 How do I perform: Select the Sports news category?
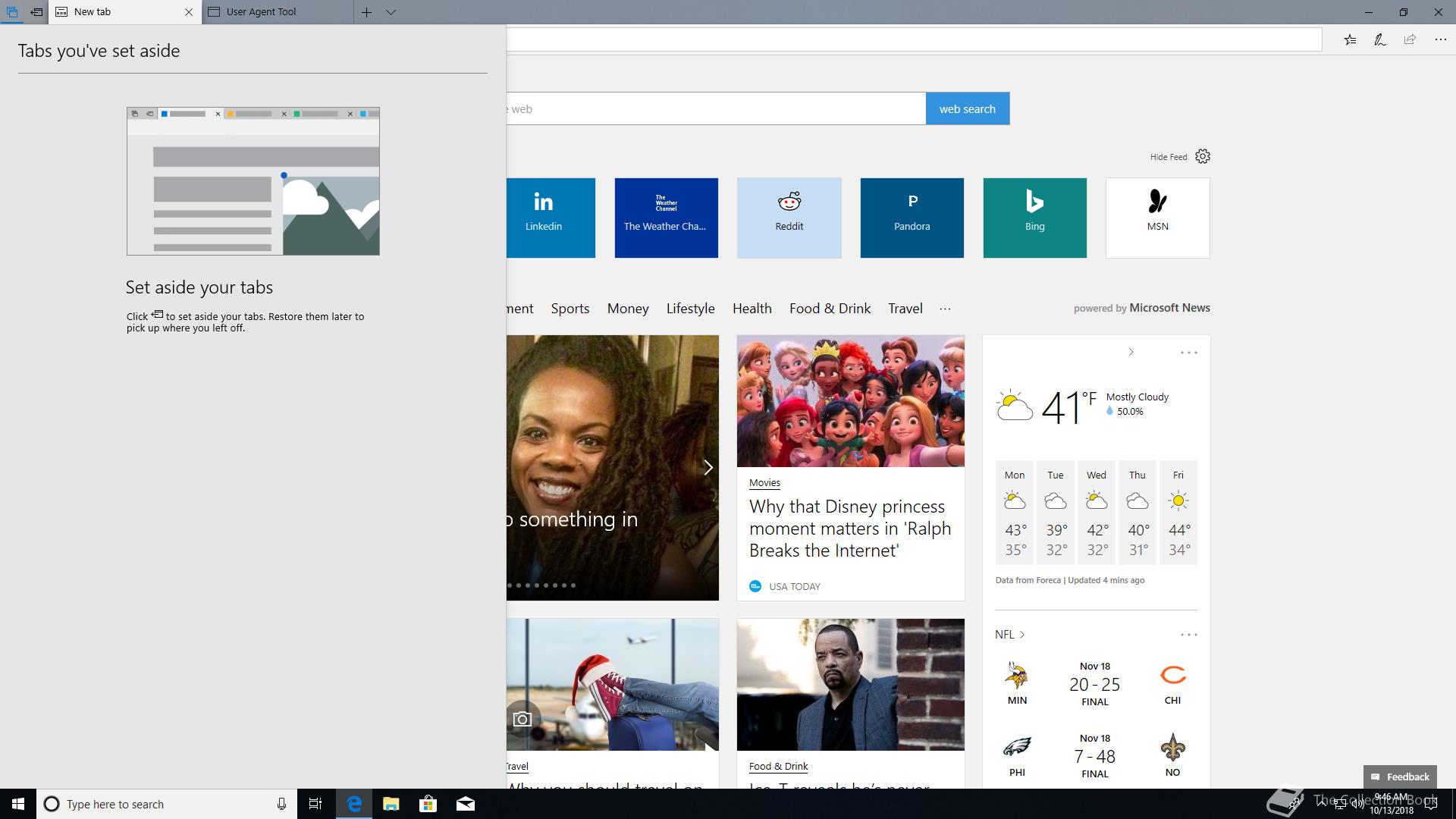click(x=570, y=309)
